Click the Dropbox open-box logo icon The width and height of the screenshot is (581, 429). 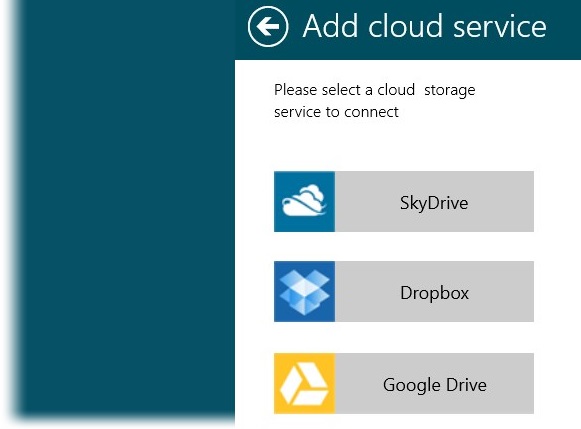(x=304, y=292)
